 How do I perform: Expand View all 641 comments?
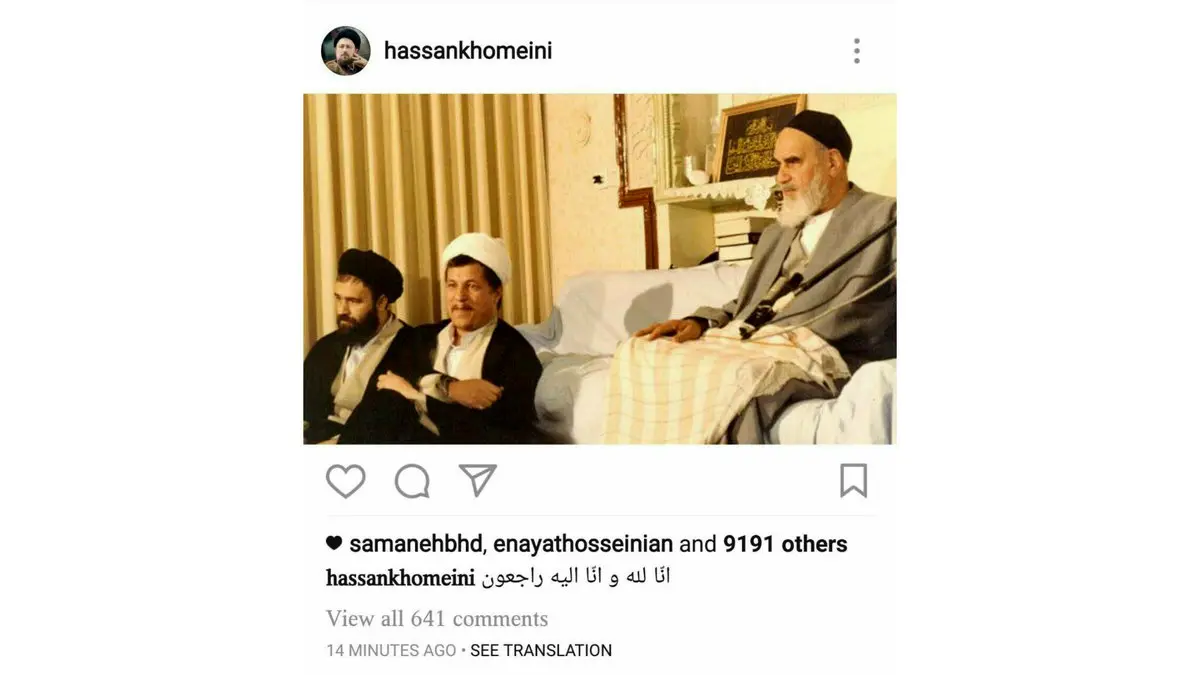click(437, 618)
